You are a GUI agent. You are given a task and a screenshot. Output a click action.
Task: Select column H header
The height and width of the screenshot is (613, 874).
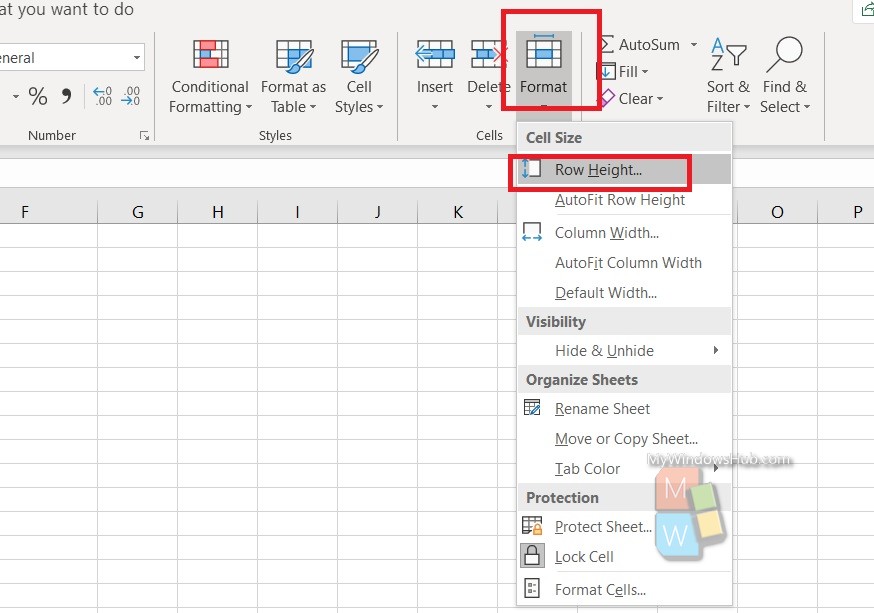click(x=217, y=212)
